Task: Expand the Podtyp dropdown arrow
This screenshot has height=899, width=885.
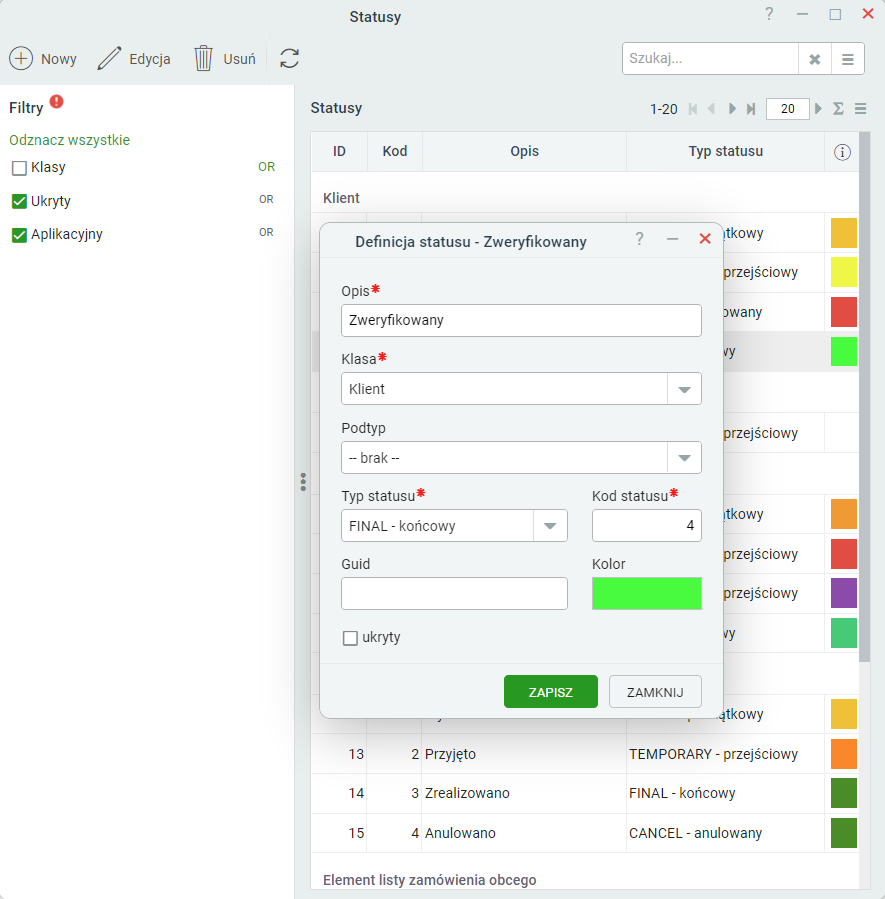Action: [684, 458]
